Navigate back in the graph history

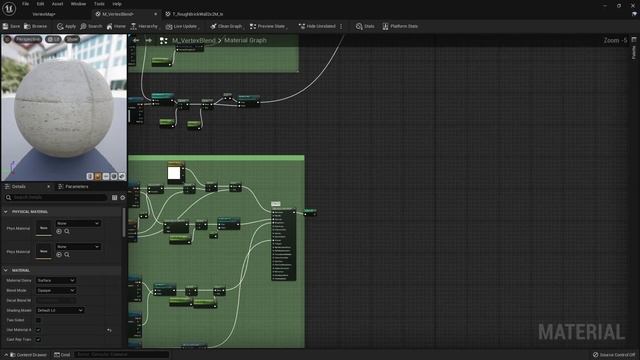pyautogui.click(x=136, y=40)
